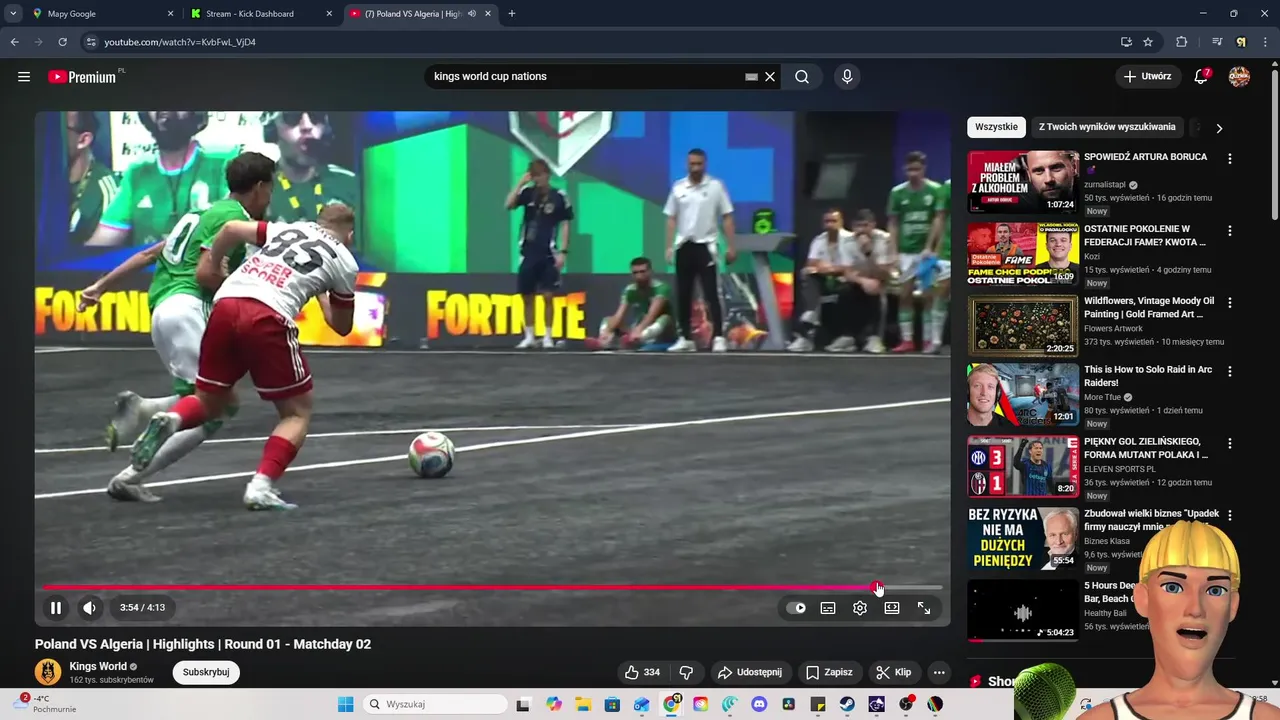The width and height of the screenshot is (1280, 720).
Task: Go back in browser history
Action: 14,42
